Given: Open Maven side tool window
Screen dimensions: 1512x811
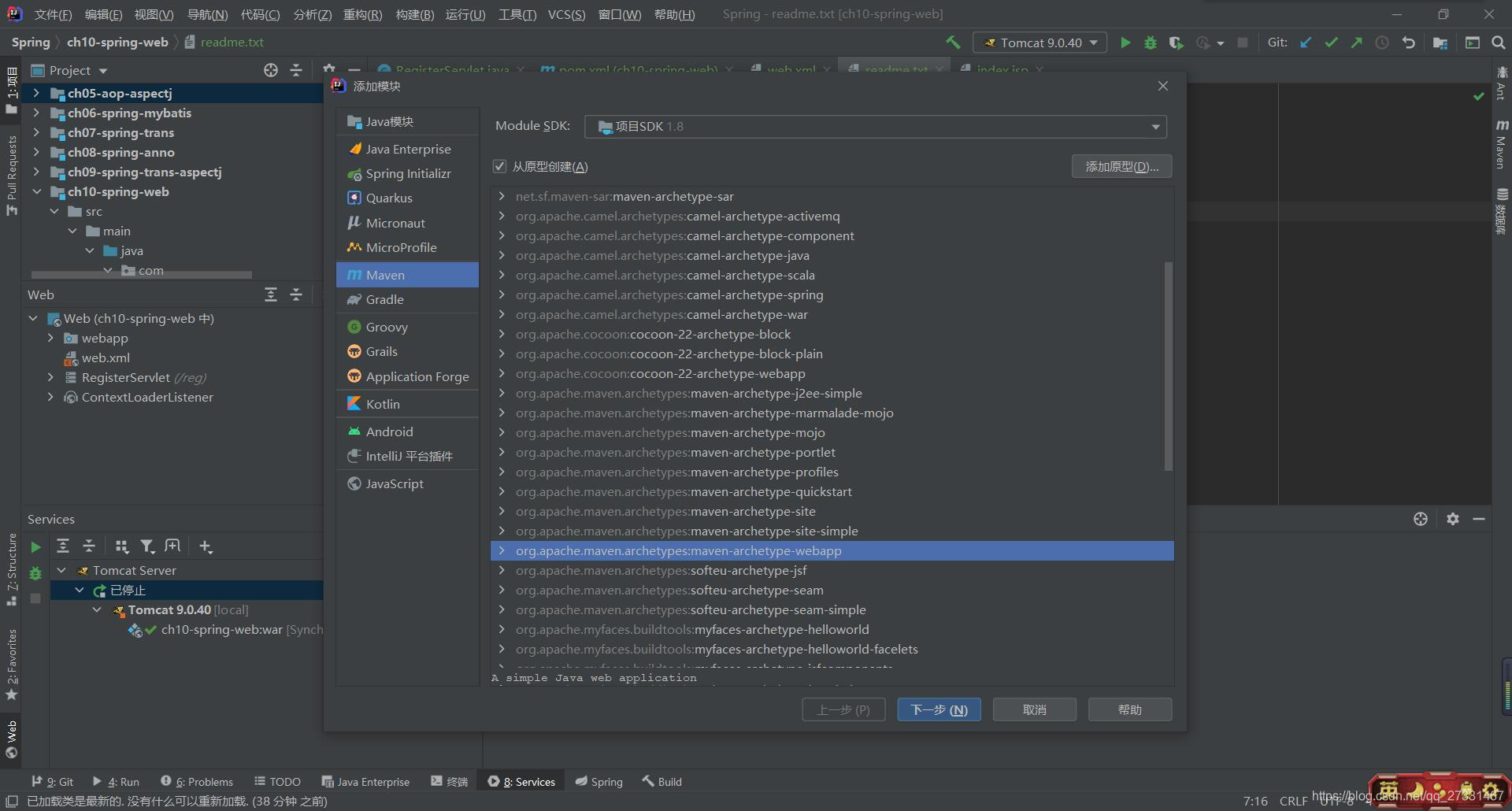Looking at the screenshot, I should pos(1502,145).
